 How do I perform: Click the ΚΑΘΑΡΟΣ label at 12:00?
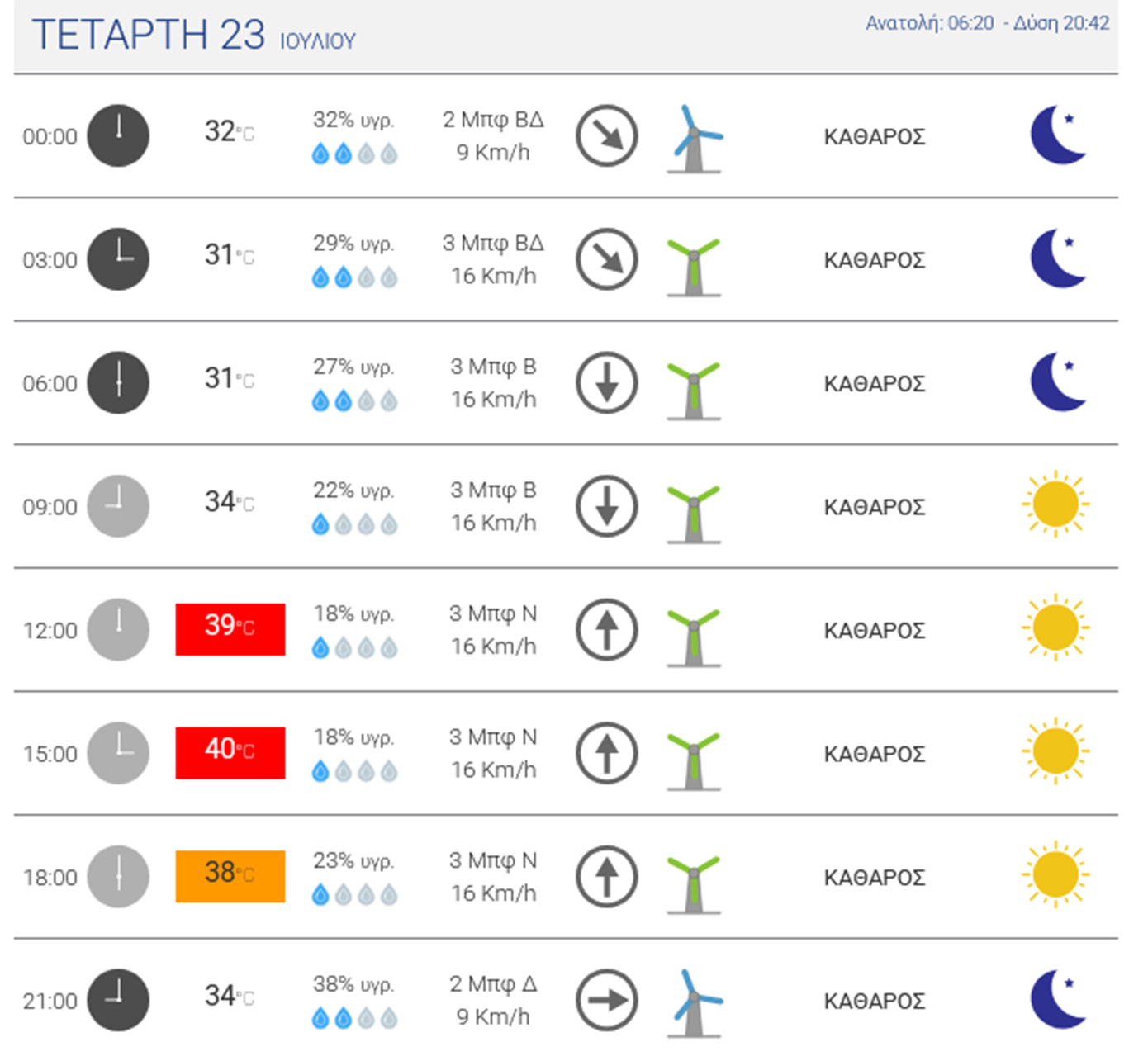coord(874,631)
